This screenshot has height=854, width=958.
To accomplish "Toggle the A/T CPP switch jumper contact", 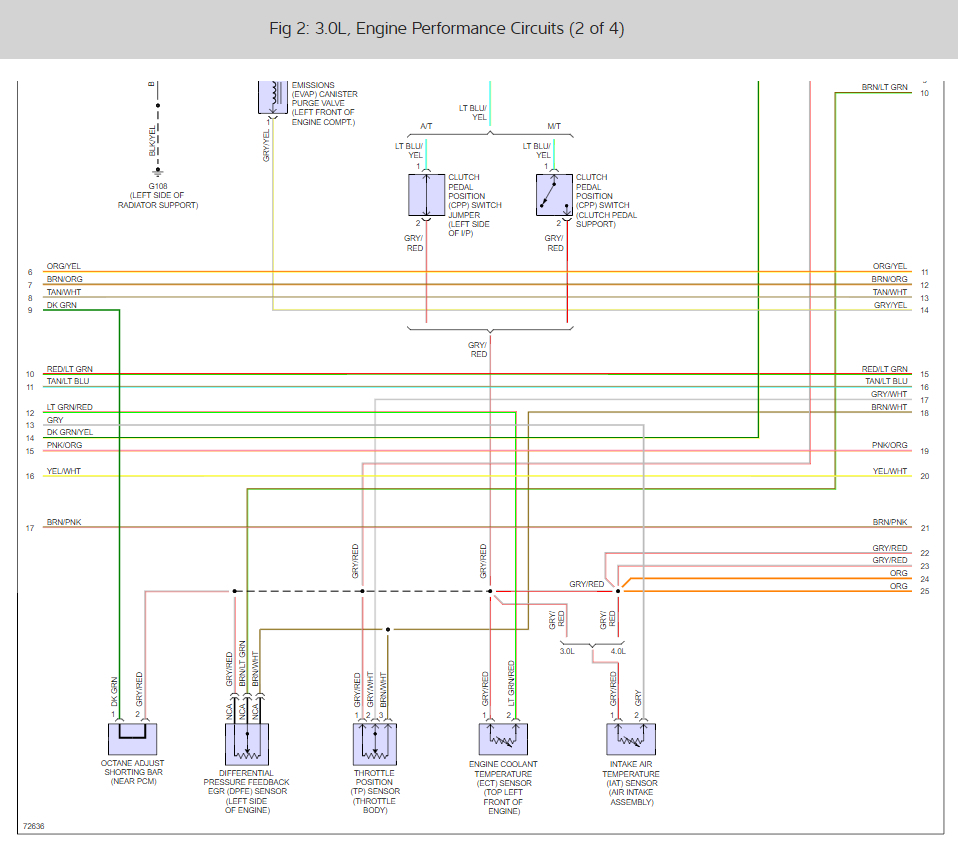I will (x=426, y=194).
